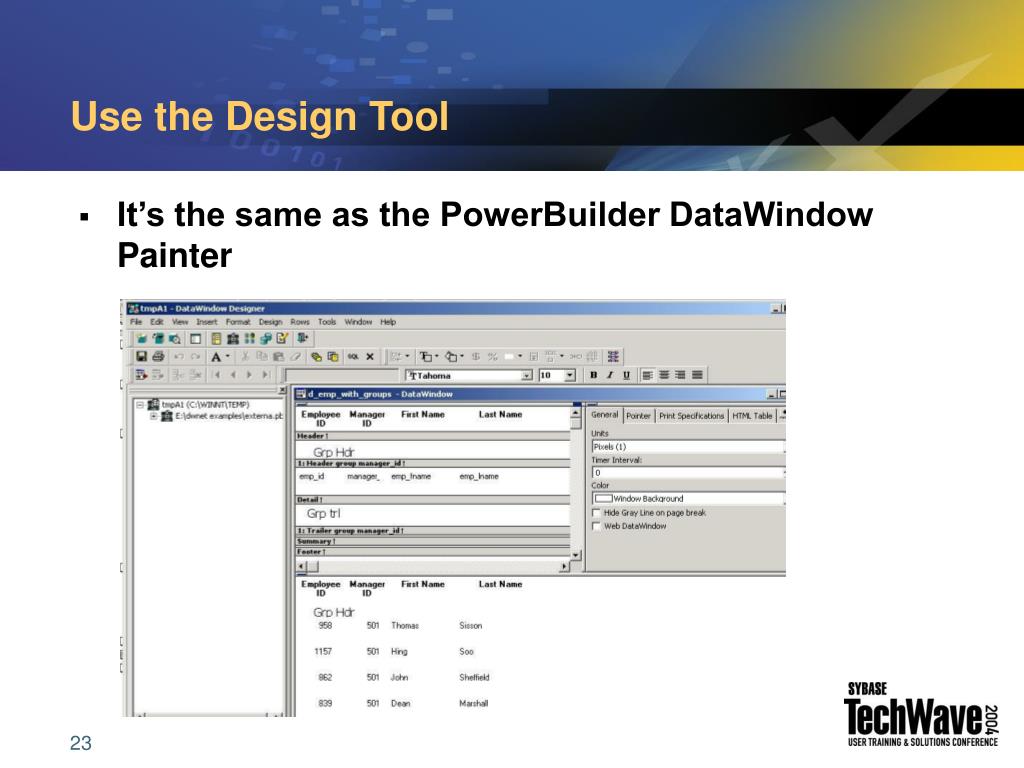
Task: Expand the E:\dwnet examples tree node
Action: click(154, 416)
